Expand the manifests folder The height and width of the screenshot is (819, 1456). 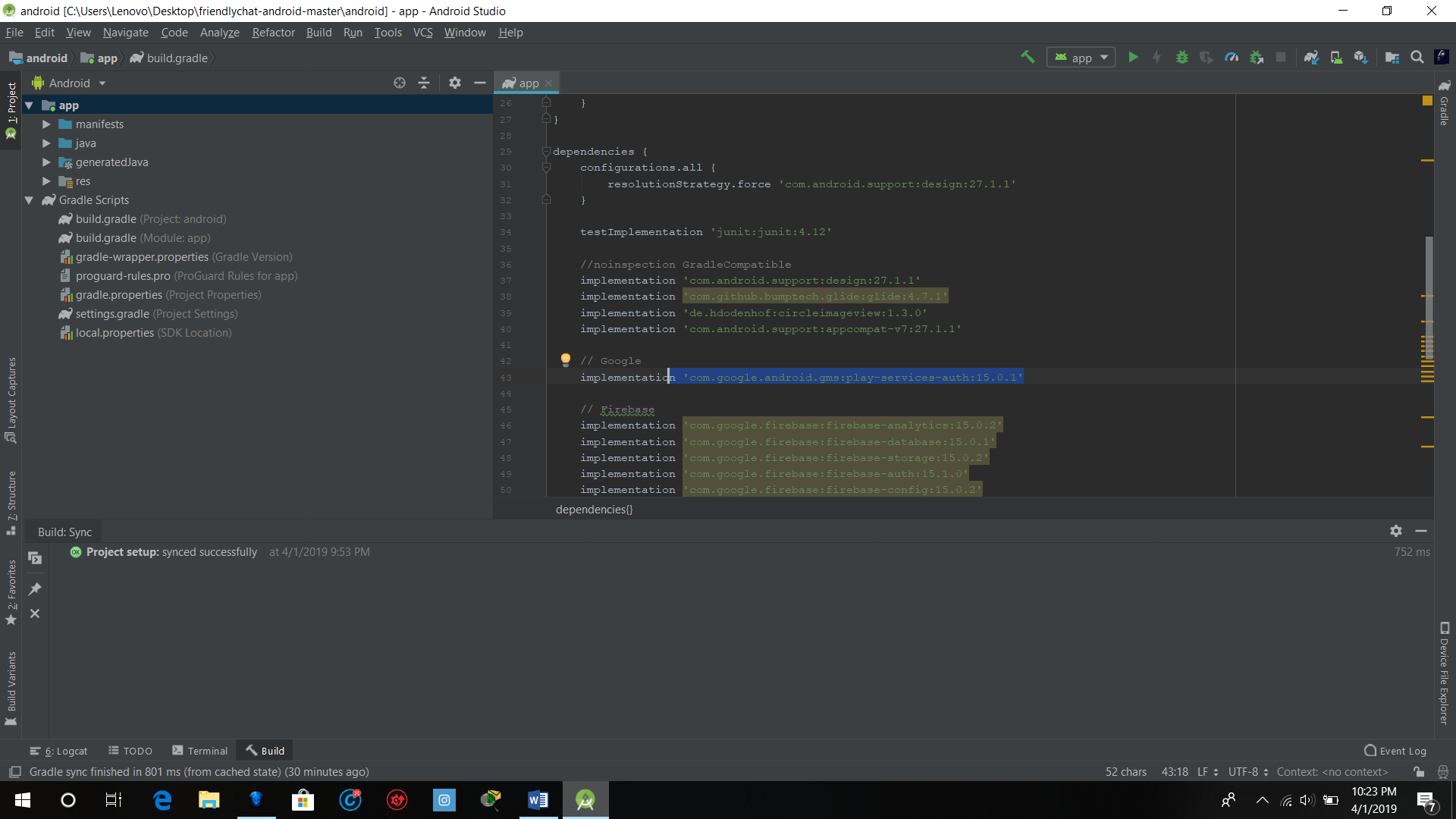pos(46,124)
